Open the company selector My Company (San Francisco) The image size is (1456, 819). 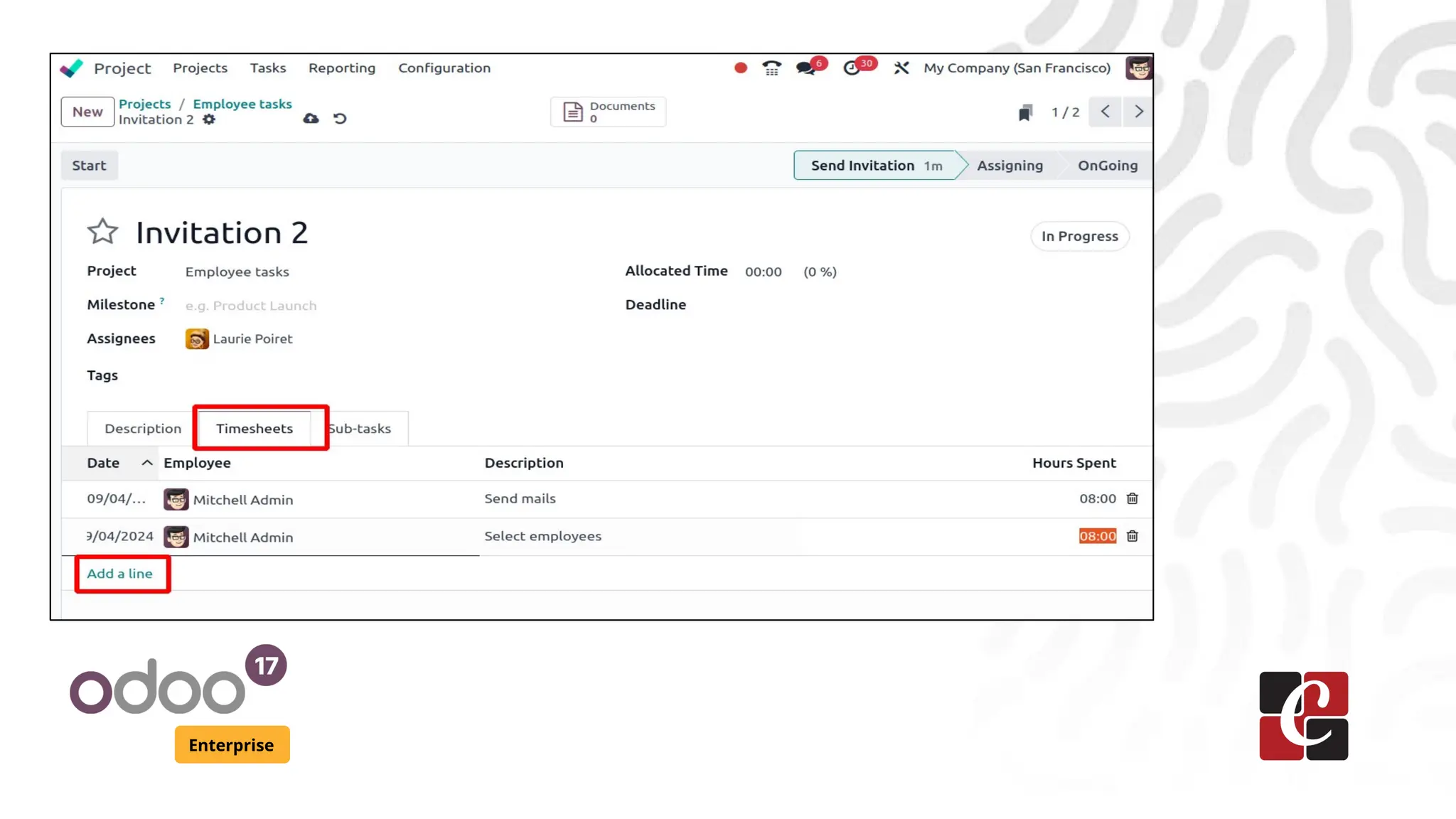click(1016, 68)
